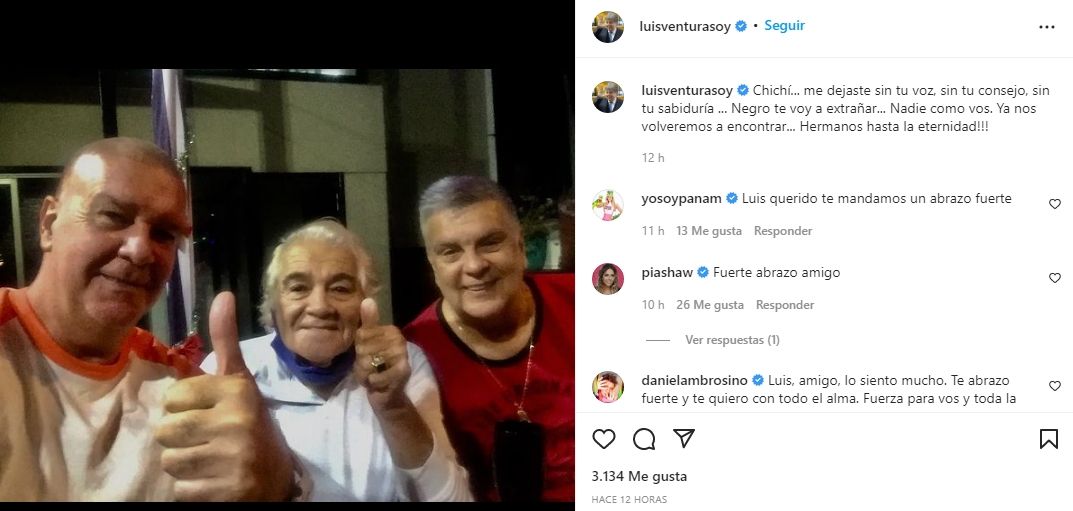Viewport: 1073px width, 511px height.
Task: Save post with bookmark icon
Action: pyautogui.click(x=1048, y=438)
